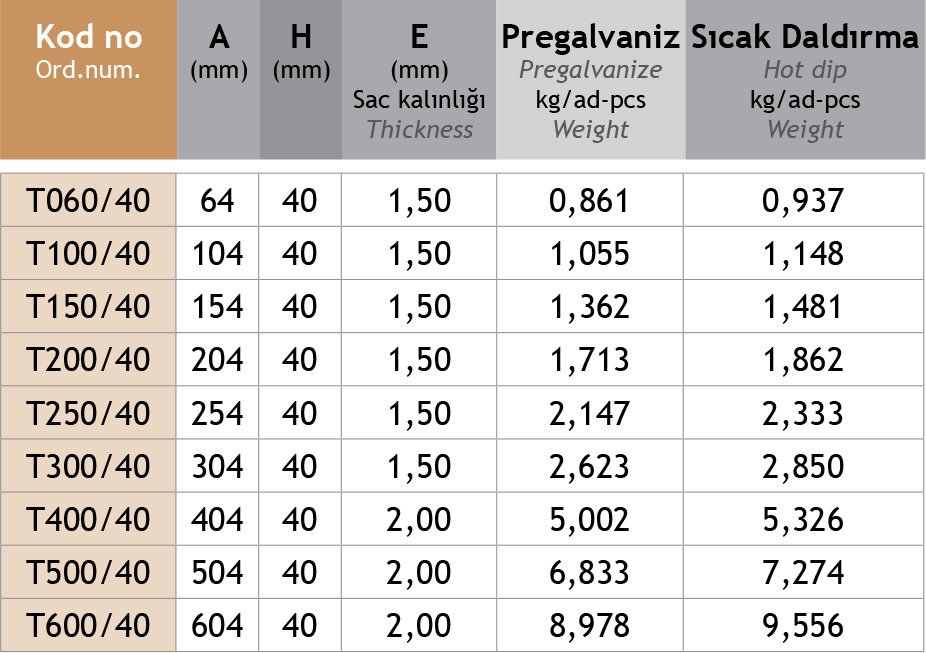The width and height of the screenshot is (926, 653).
Task: Select the 0,861 pregalvanize weight value
Action: point(590,201)
